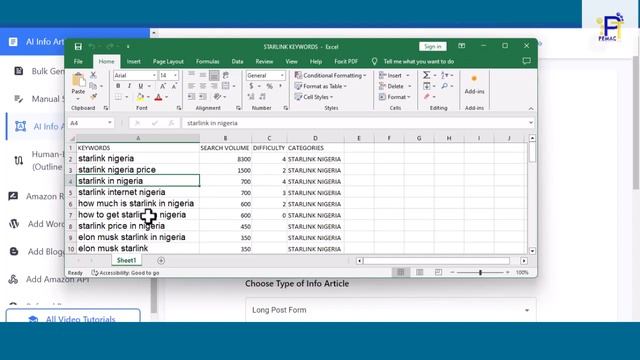Image resolution: width=640 pixels, height=360 pixels.
Task: Open the Long Post Form dropdown
Action: (391, 310)
